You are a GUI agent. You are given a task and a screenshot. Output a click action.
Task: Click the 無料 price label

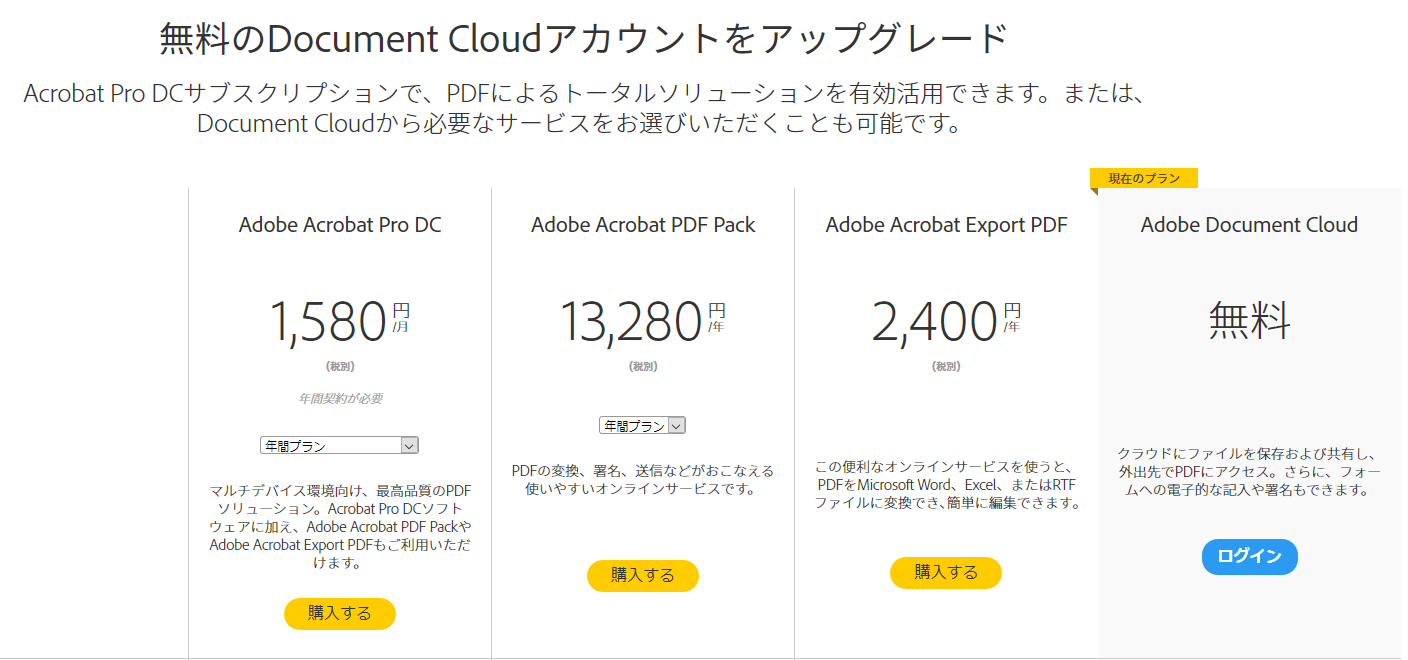click(x=1249, y=318)
